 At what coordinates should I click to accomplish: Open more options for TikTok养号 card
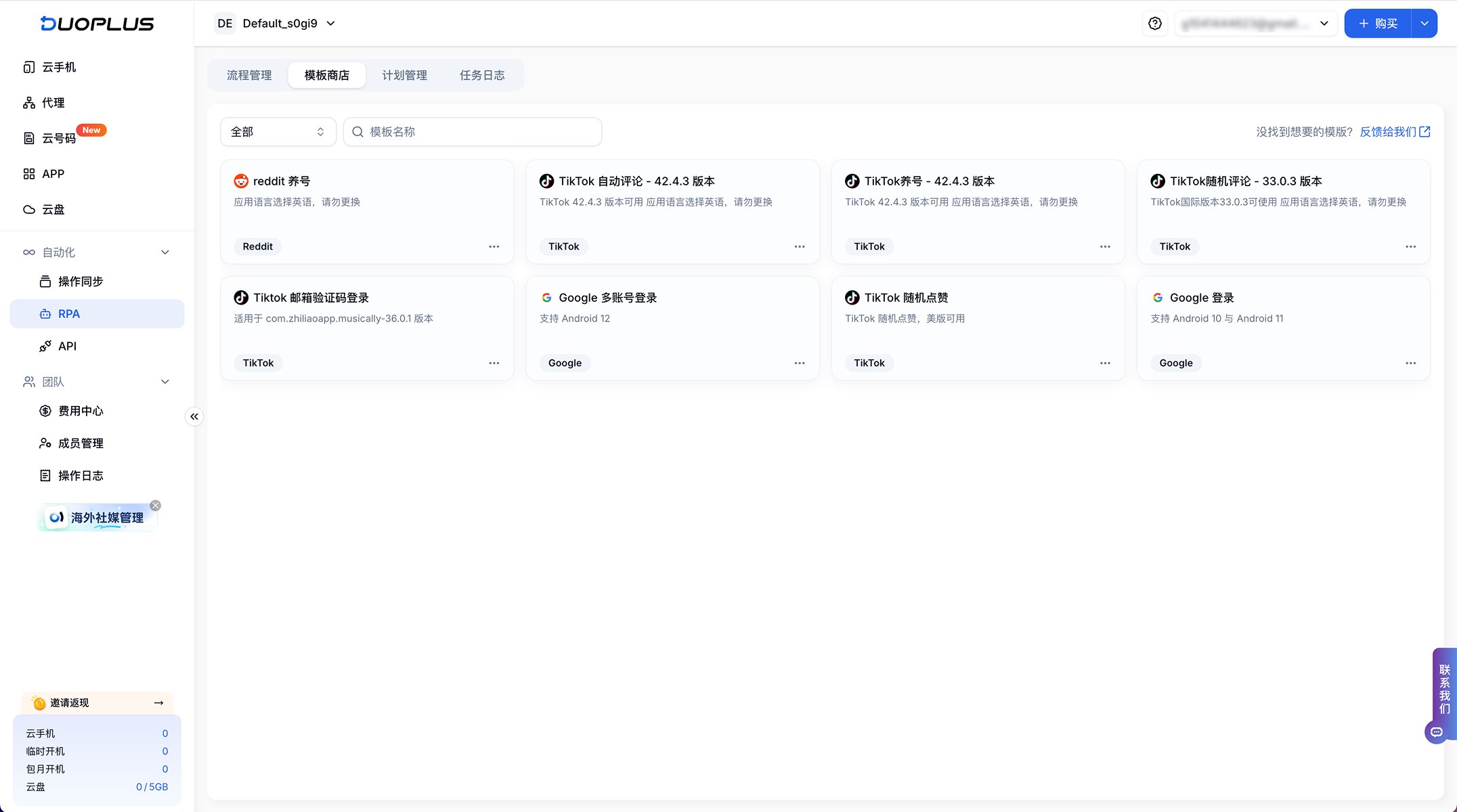coord(1105,246)
